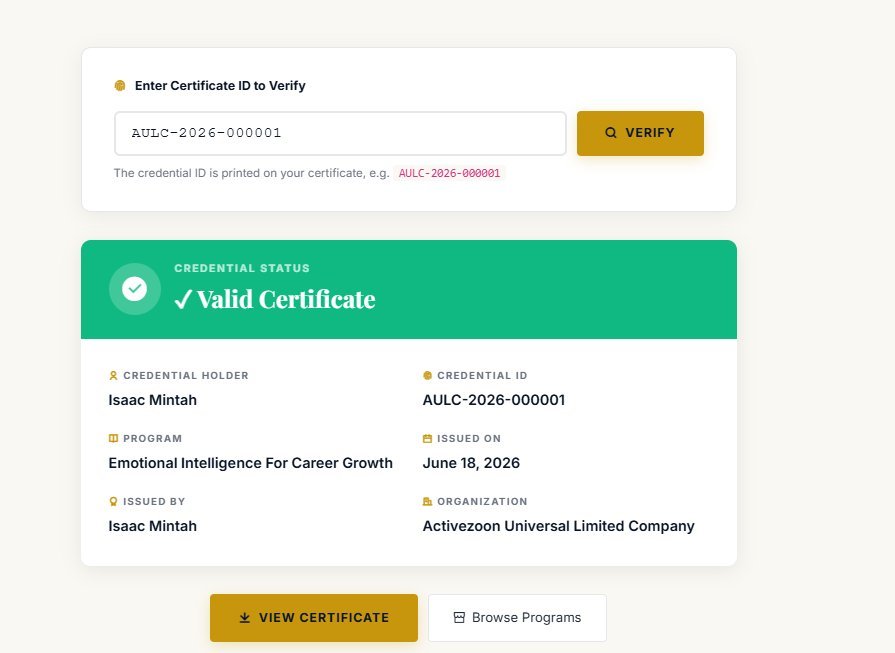
Task: Click the 'CREDENTIAL HOLDER' label
Action: (x=186, y=376)
